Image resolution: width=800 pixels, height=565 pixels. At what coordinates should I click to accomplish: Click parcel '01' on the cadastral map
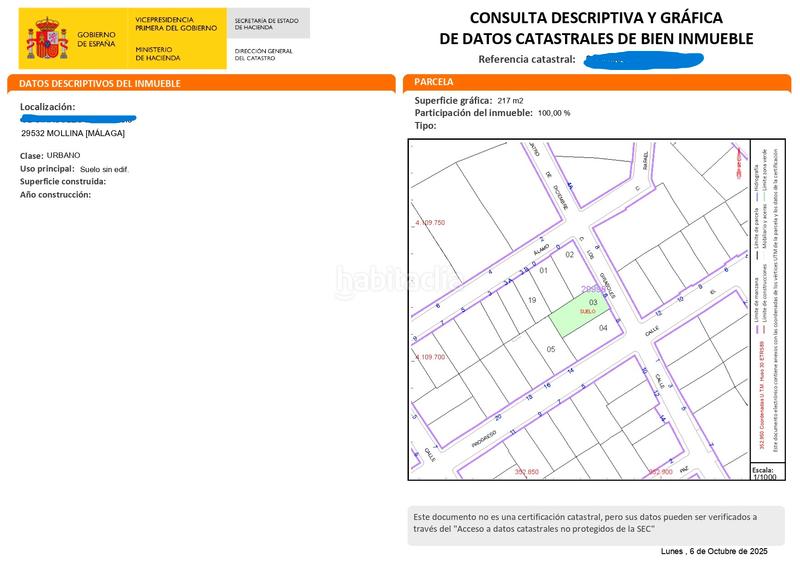click(x=543, y=271)
